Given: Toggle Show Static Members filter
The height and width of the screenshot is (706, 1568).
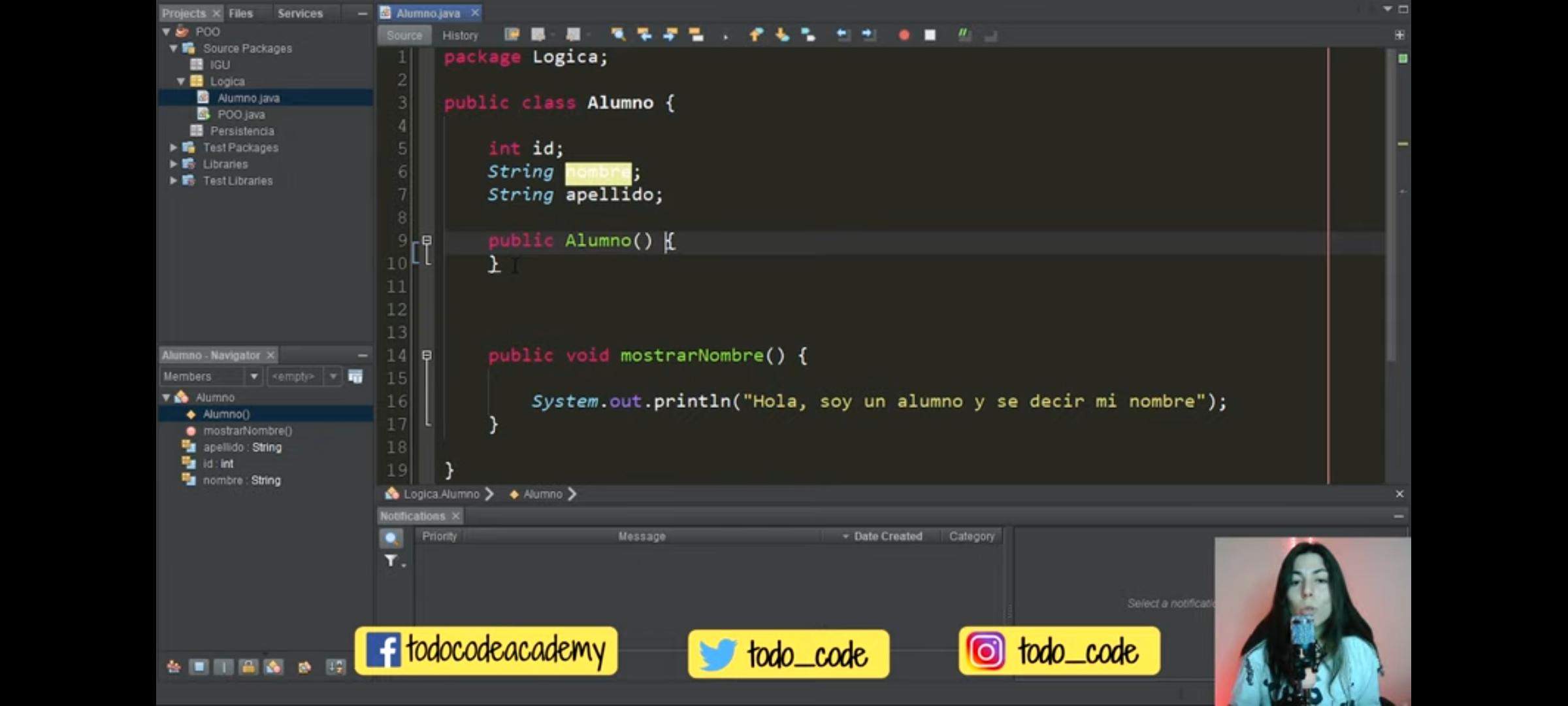Looking at the screenshot, I should coord(223,667).
